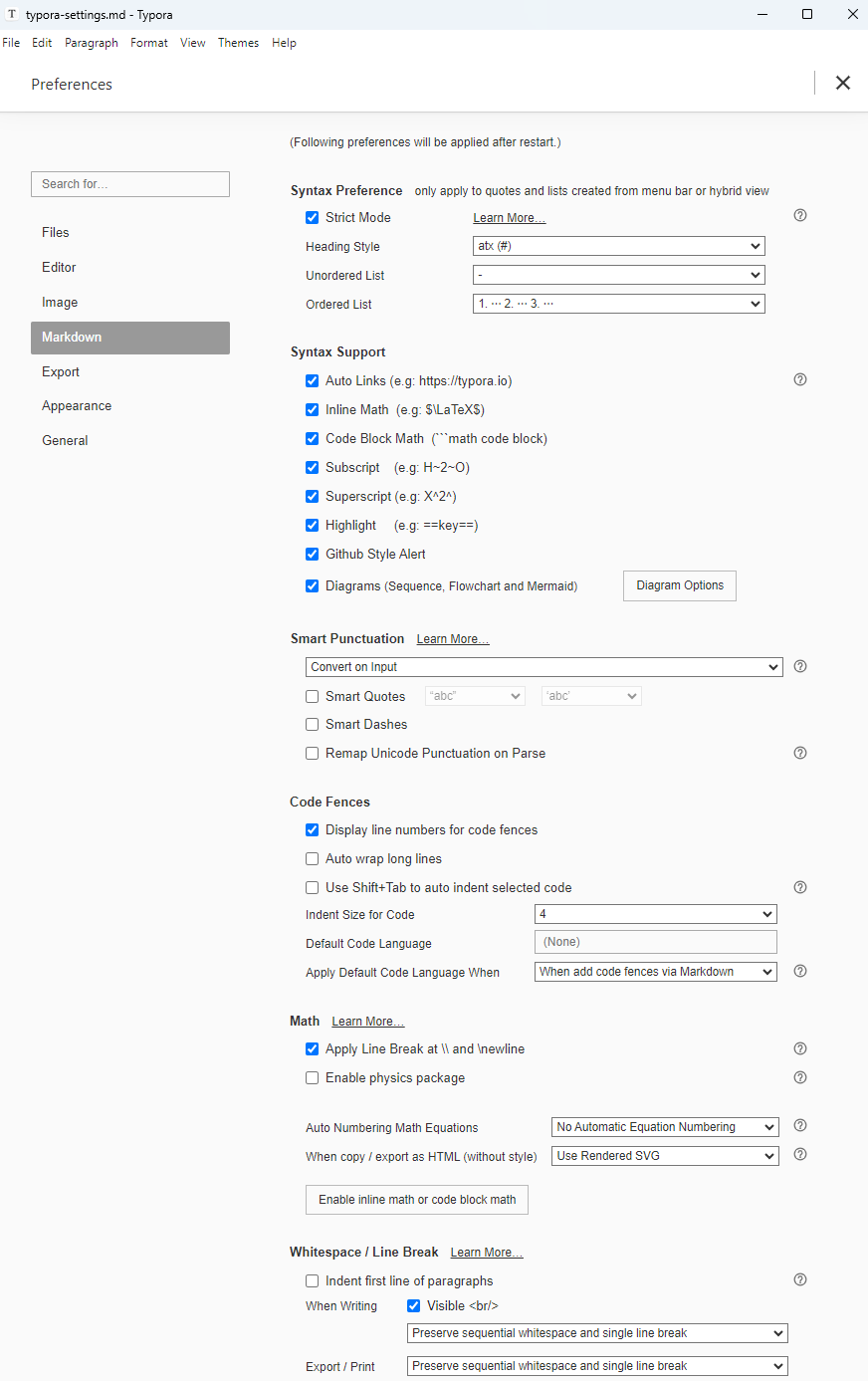Disable Inline Math checkbox
This screenshot has height=1381, width=868.
[312, 409]
